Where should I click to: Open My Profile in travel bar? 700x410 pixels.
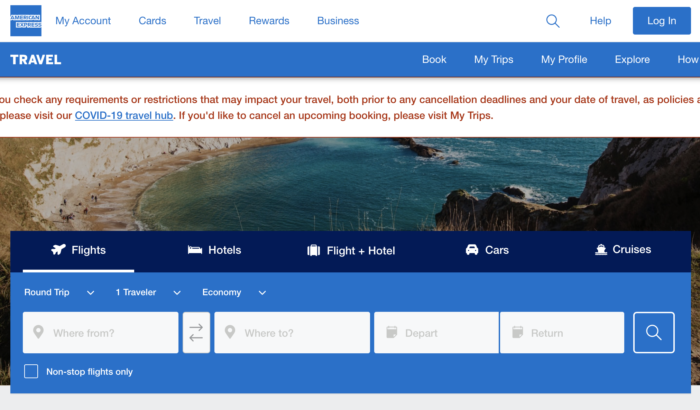coord(564,59)
